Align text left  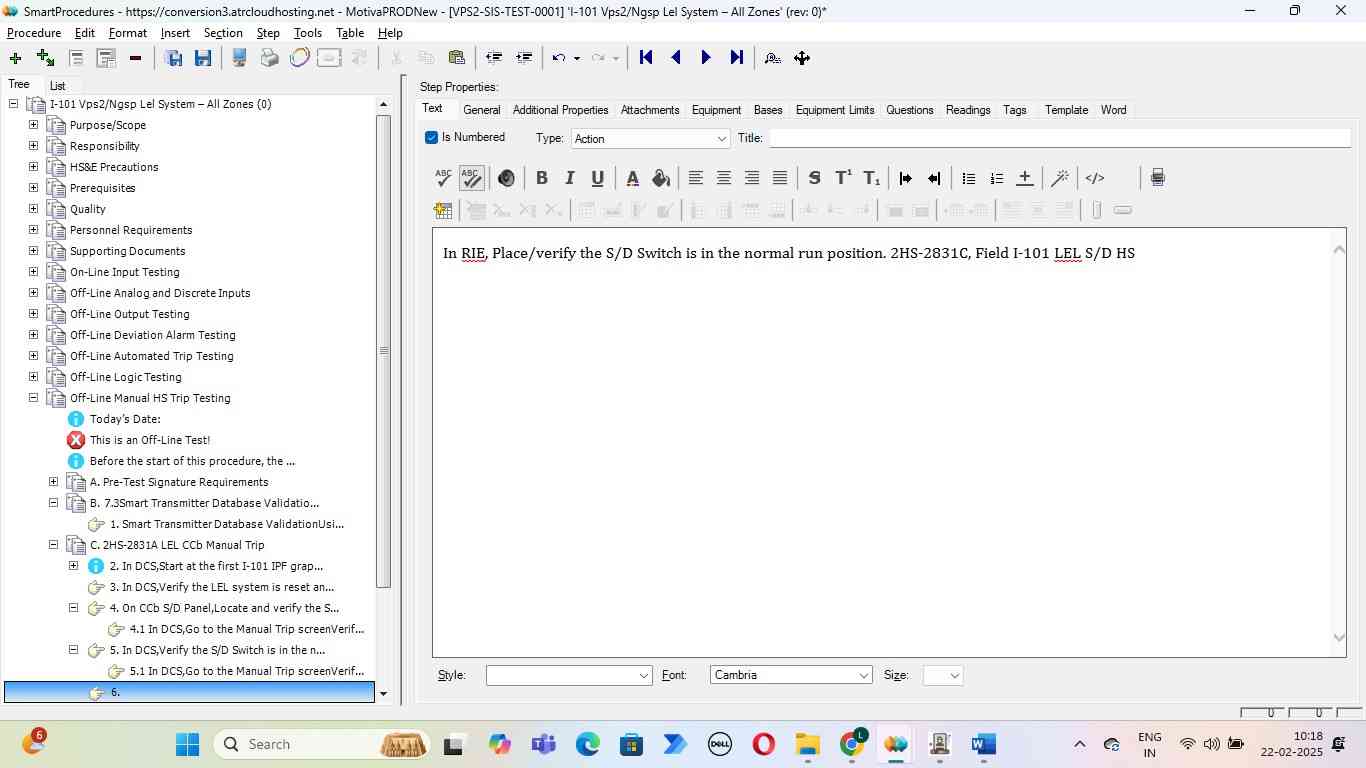[695, 178]
